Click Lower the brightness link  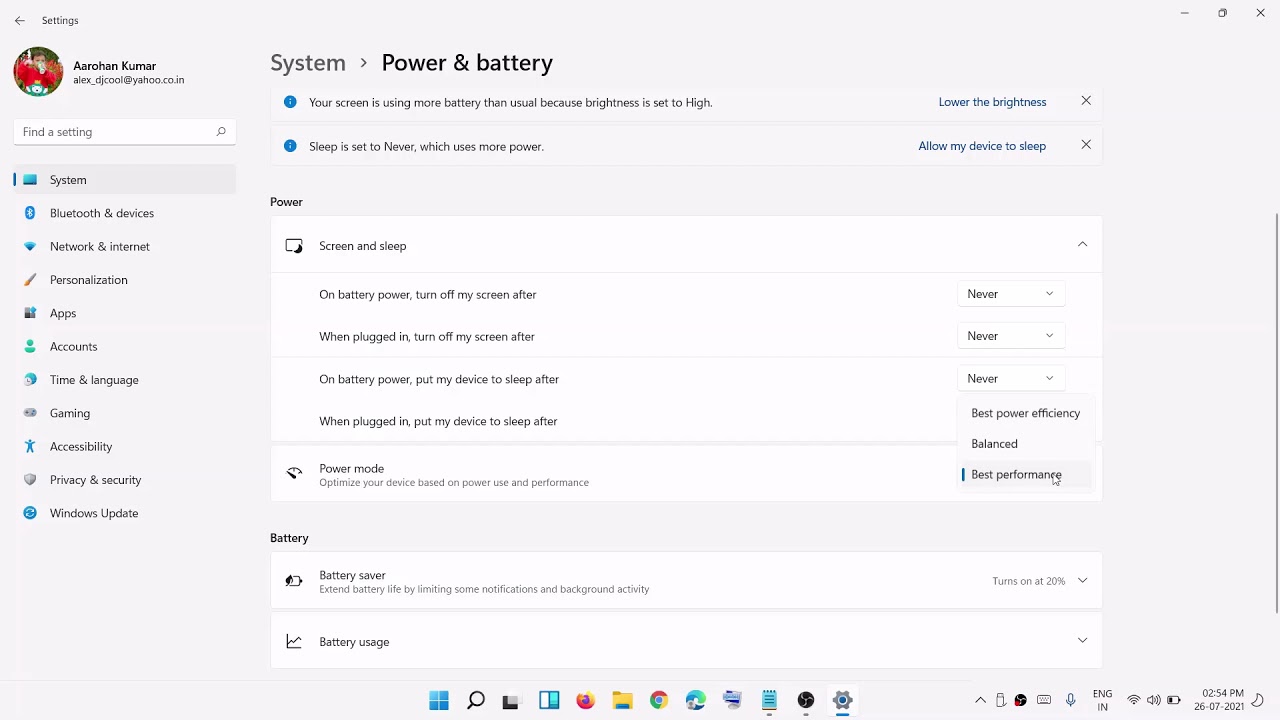point(992,102)
